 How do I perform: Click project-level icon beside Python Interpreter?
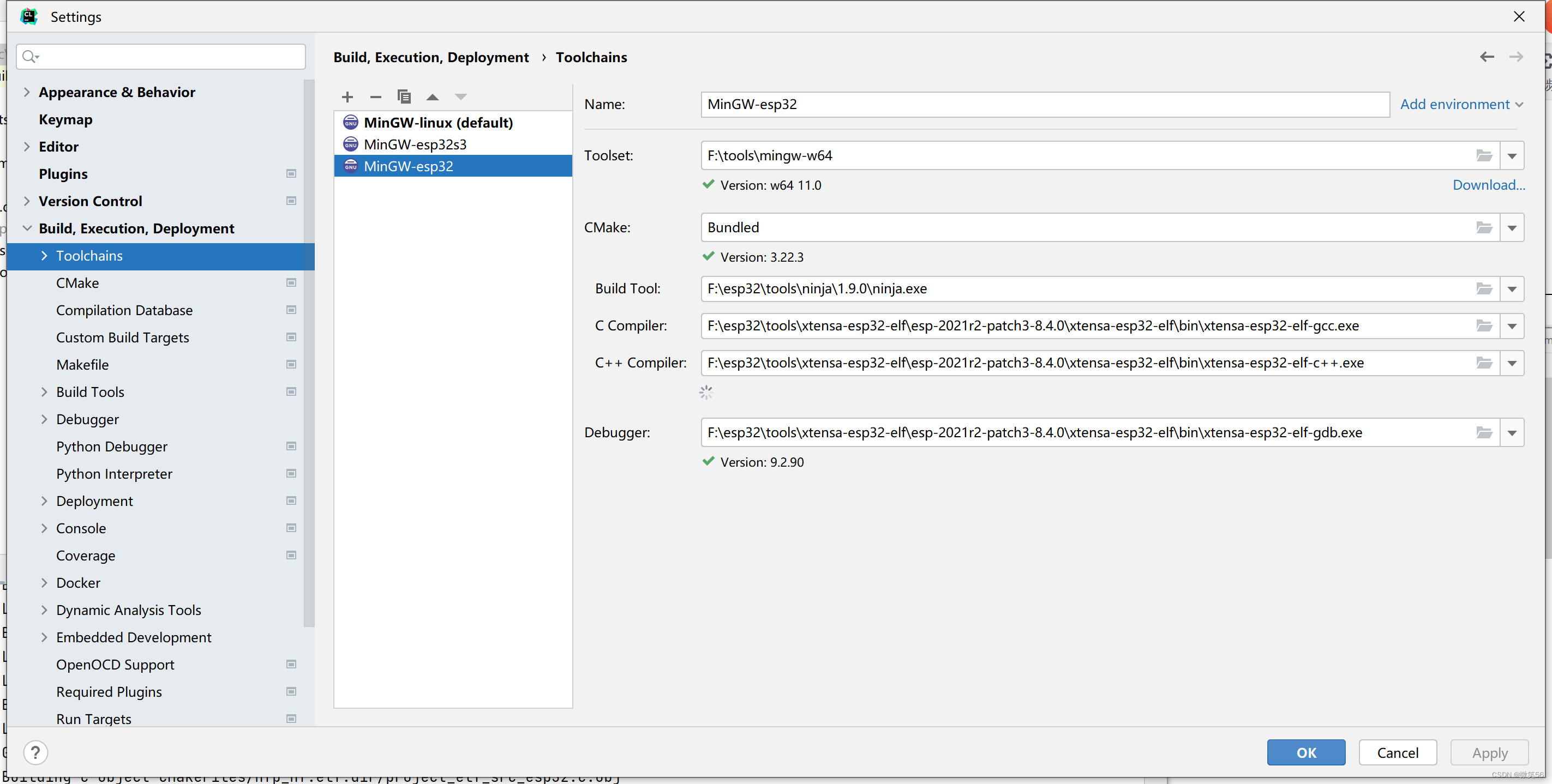pos(291,474)
